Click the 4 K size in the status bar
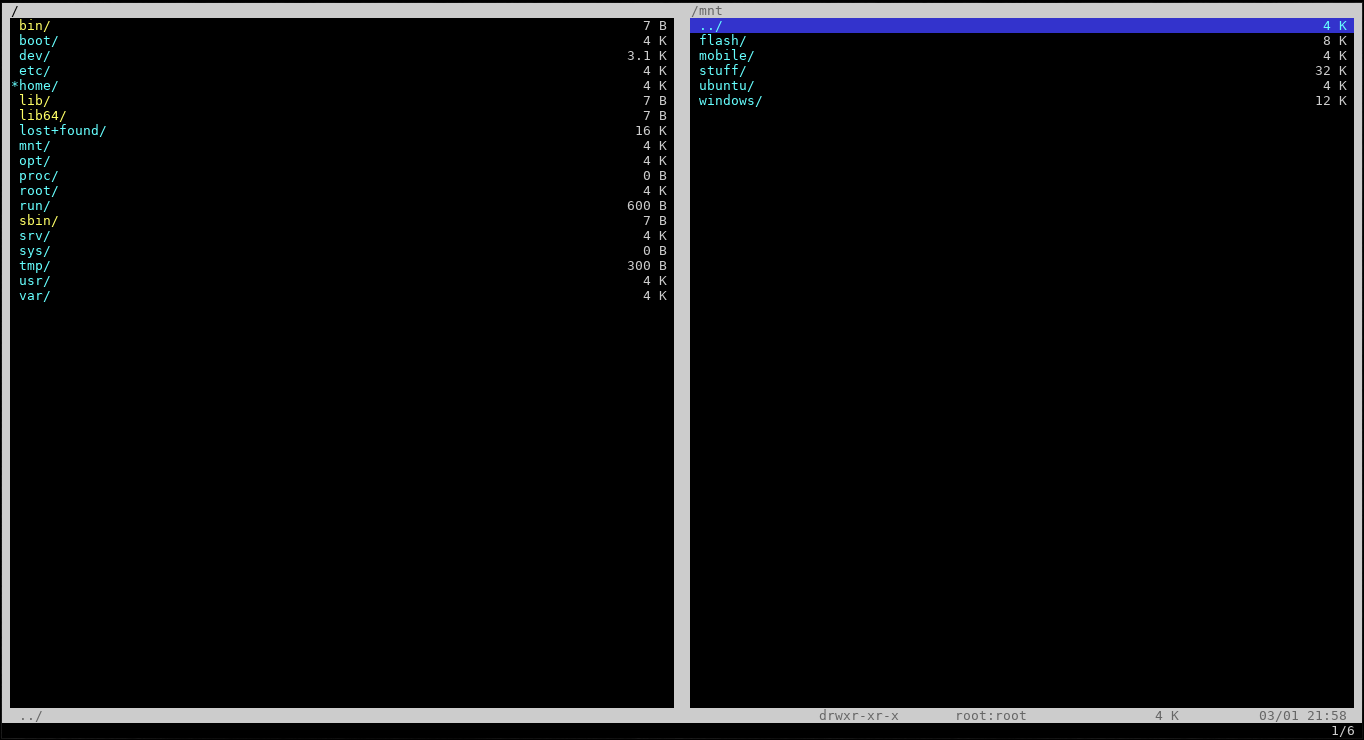Image resolution: width=1364 pixels, height=740 pixels. point(1167,716)
